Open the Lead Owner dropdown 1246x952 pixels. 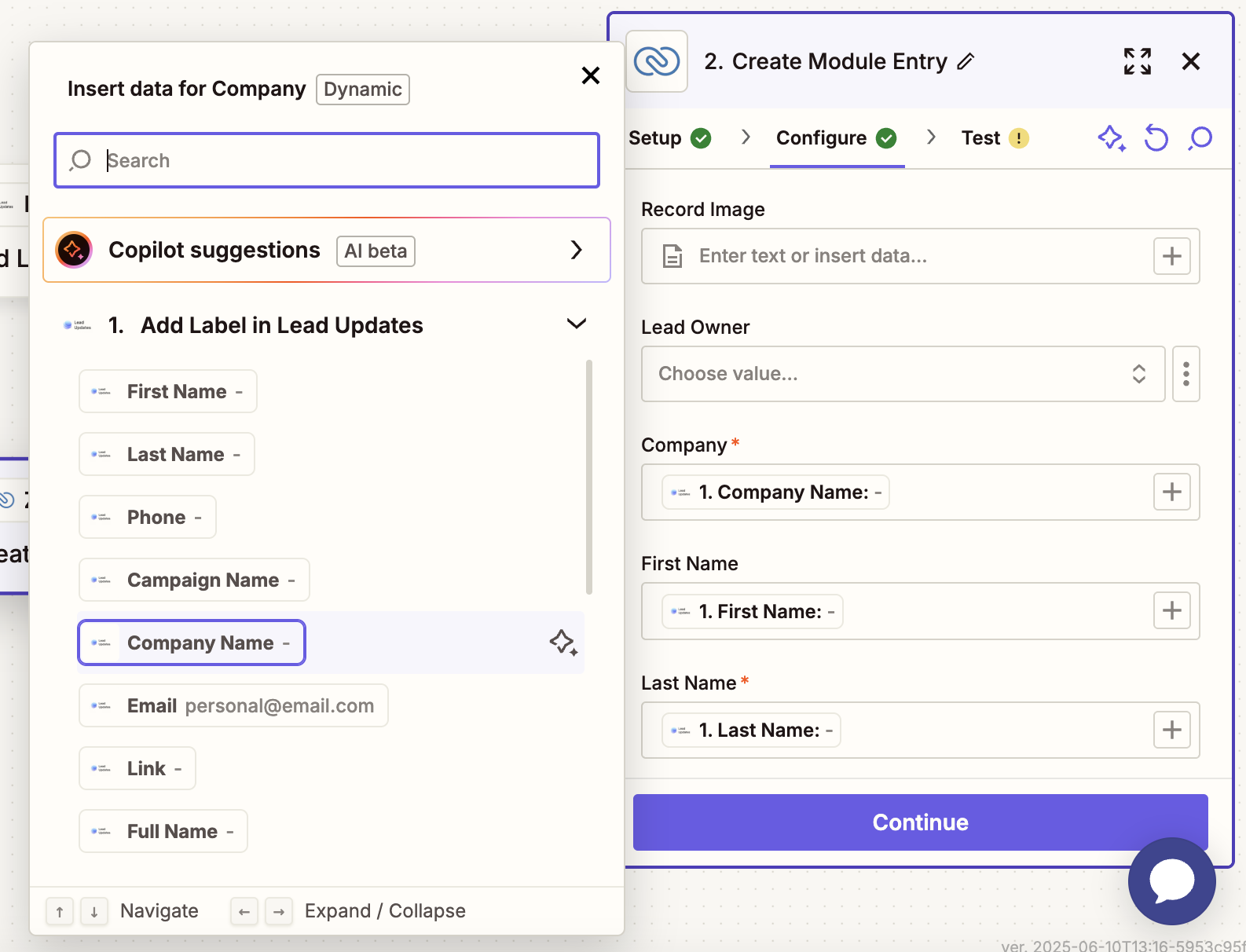pos(903,374)
